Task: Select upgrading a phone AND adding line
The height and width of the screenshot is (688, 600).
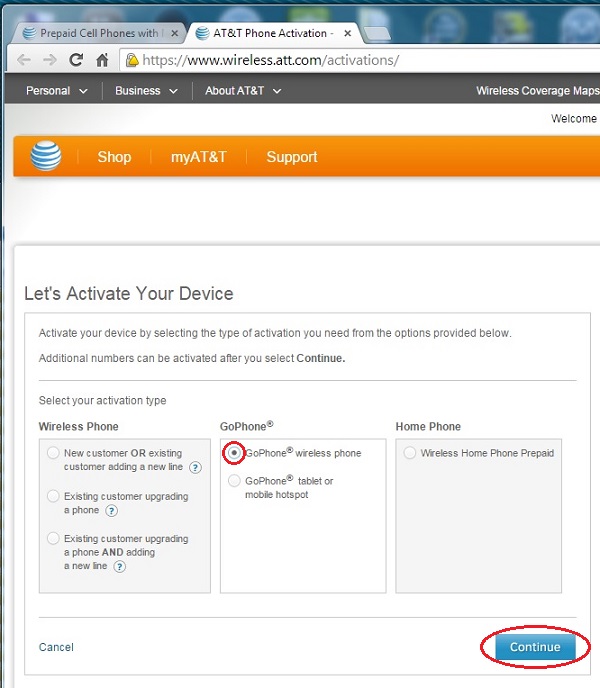Action: [53, 538]
